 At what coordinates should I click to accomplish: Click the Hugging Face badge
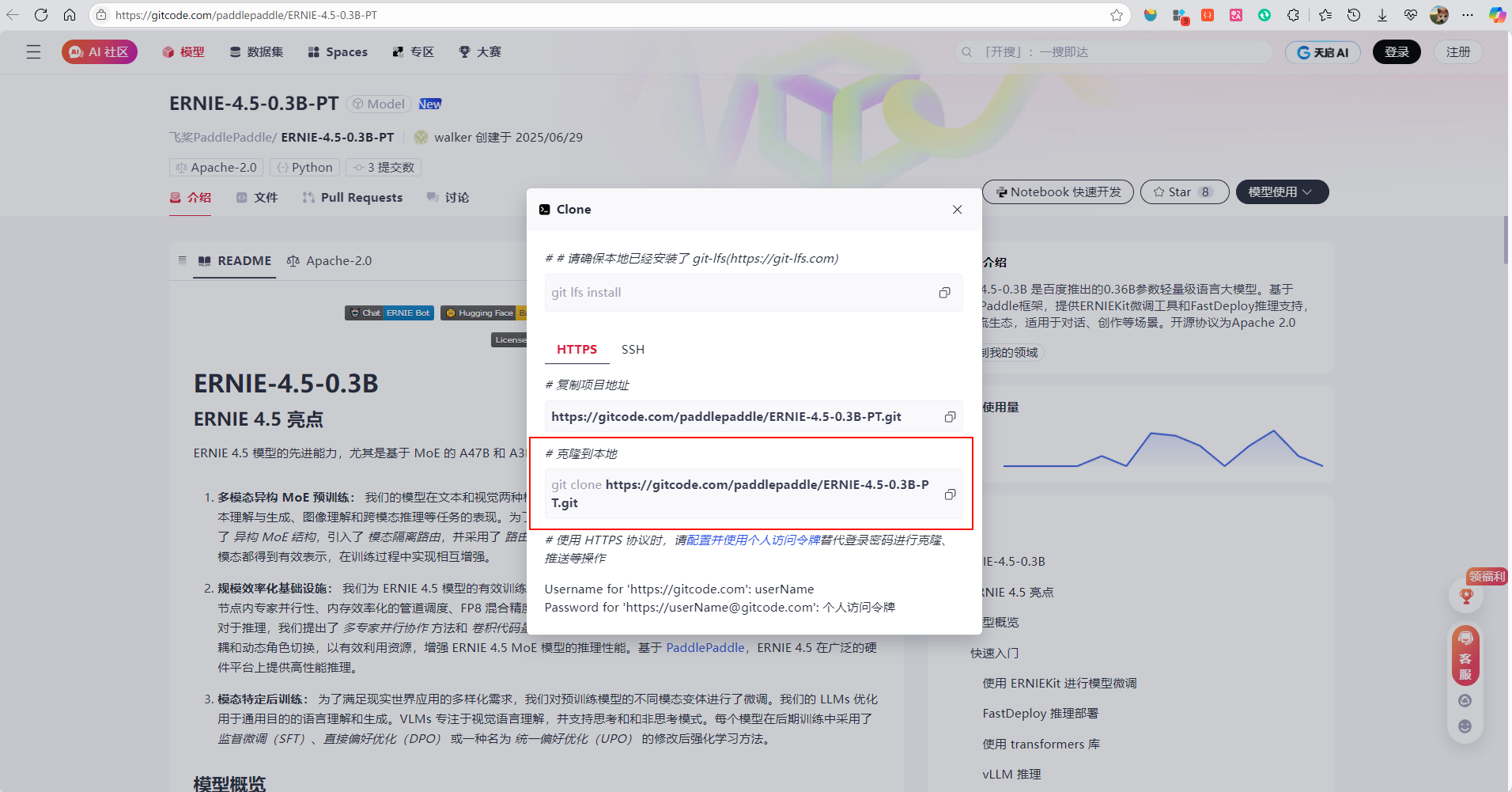(483, 313)
